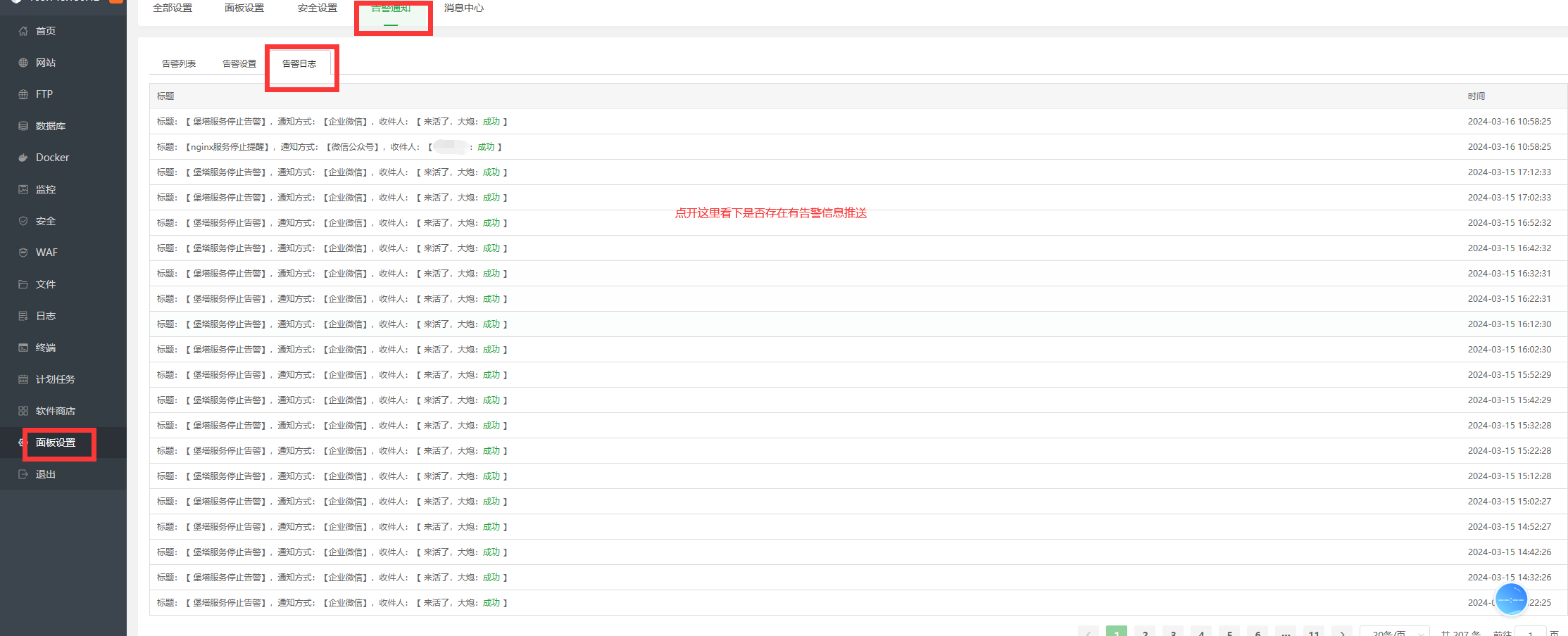Click timestamp 2024-03-15 16:12:30

(1510, 324)
